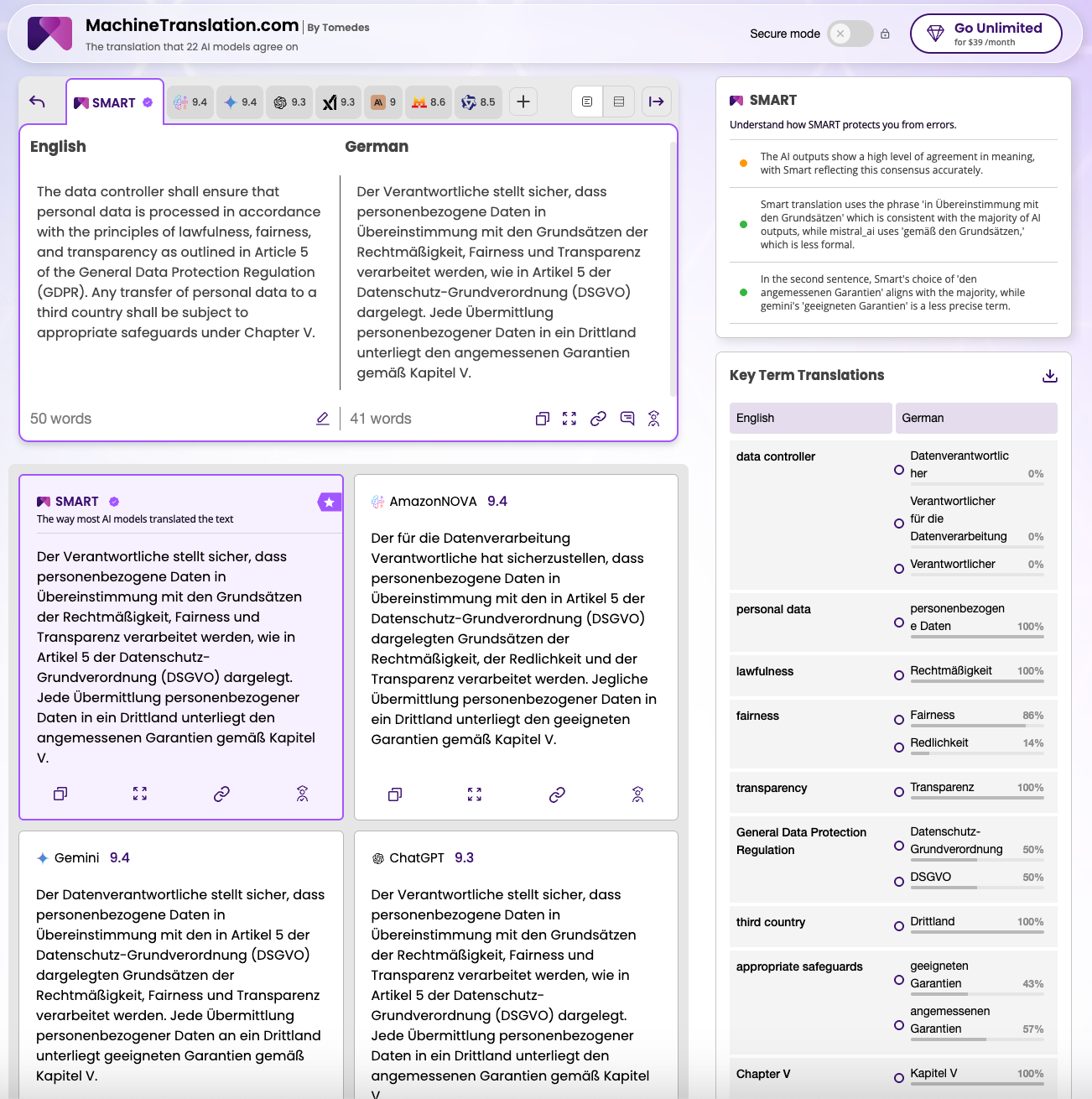Click the human review icon in AmazonNOVA card

point(637,794)
